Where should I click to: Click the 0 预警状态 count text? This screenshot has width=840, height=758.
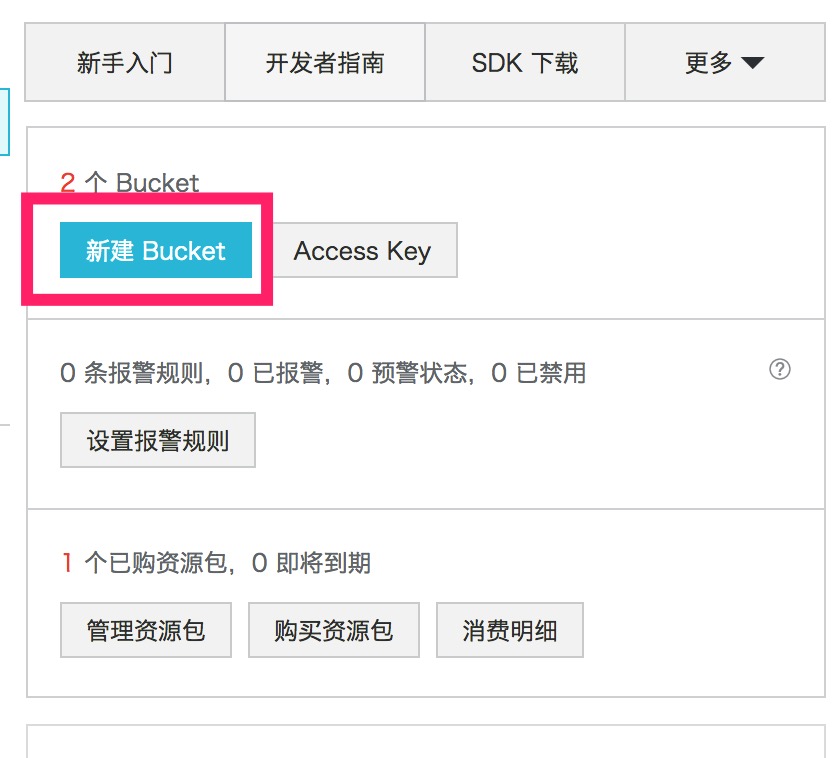click(x=407, y=372)
